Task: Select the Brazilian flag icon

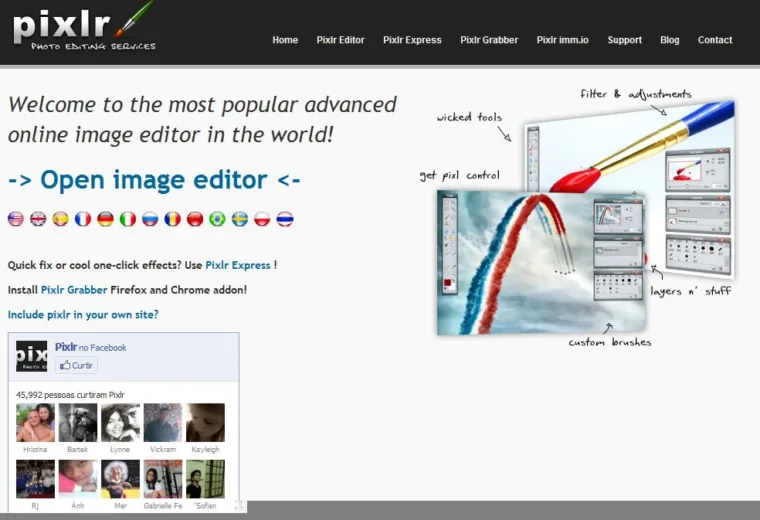Action: click(217, 219)
